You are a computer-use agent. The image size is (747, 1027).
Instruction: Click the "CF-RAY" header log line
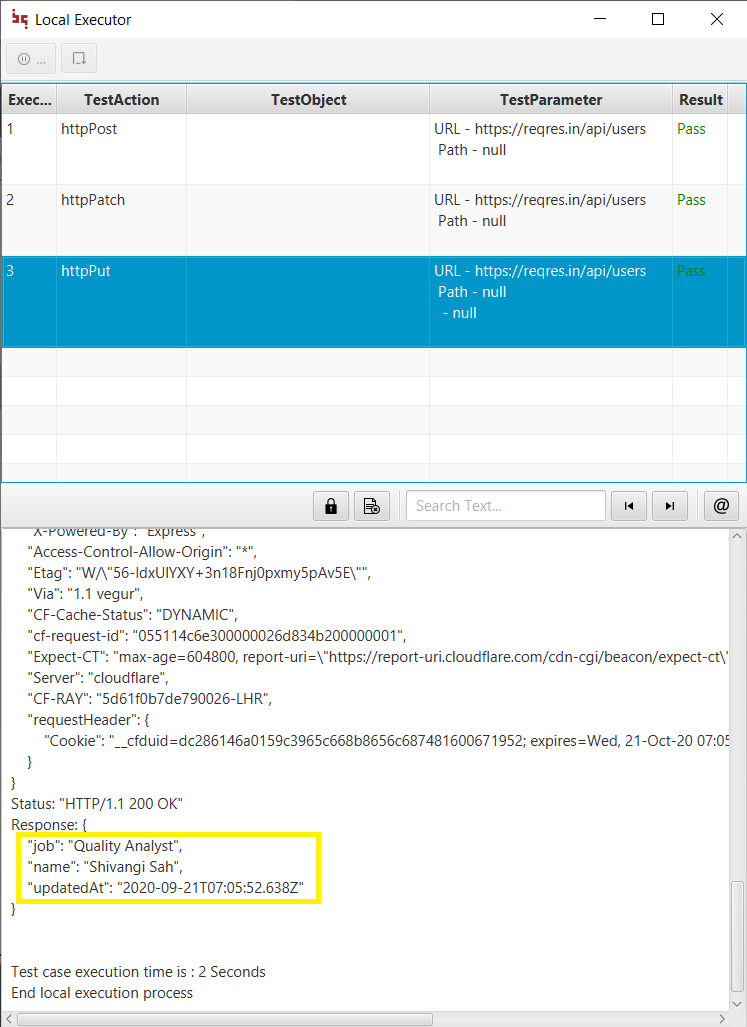pos(150,699)
